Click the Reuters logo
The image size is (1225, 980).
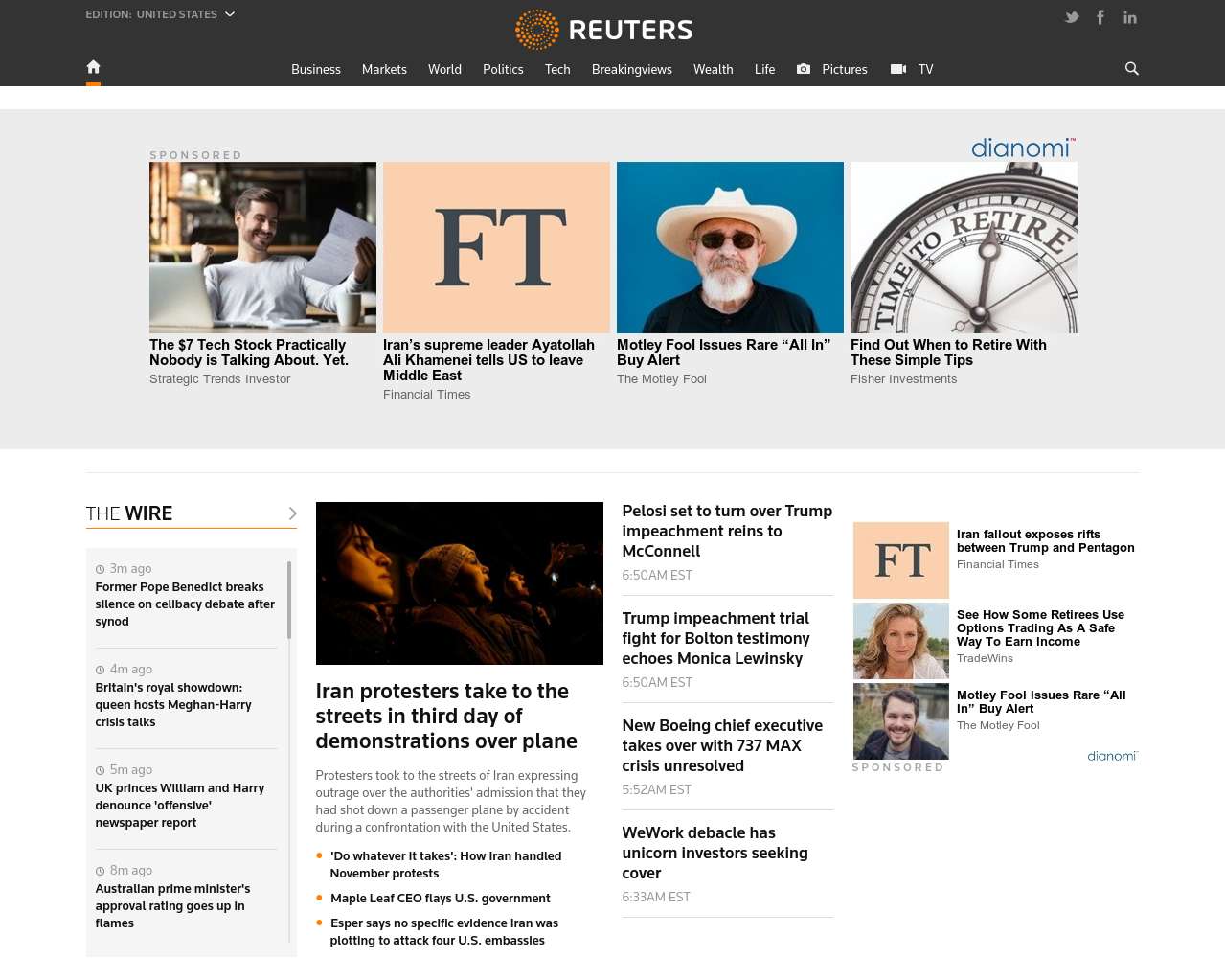pyautogui.click(x=603, y=30)
